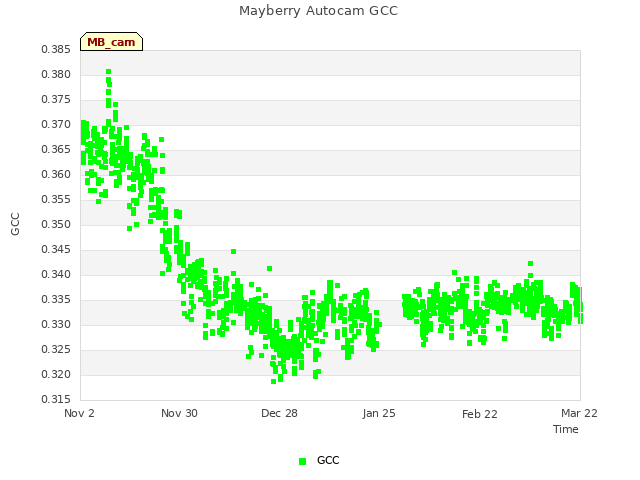Click the Jan 25 x-axis label

point(379,413)
